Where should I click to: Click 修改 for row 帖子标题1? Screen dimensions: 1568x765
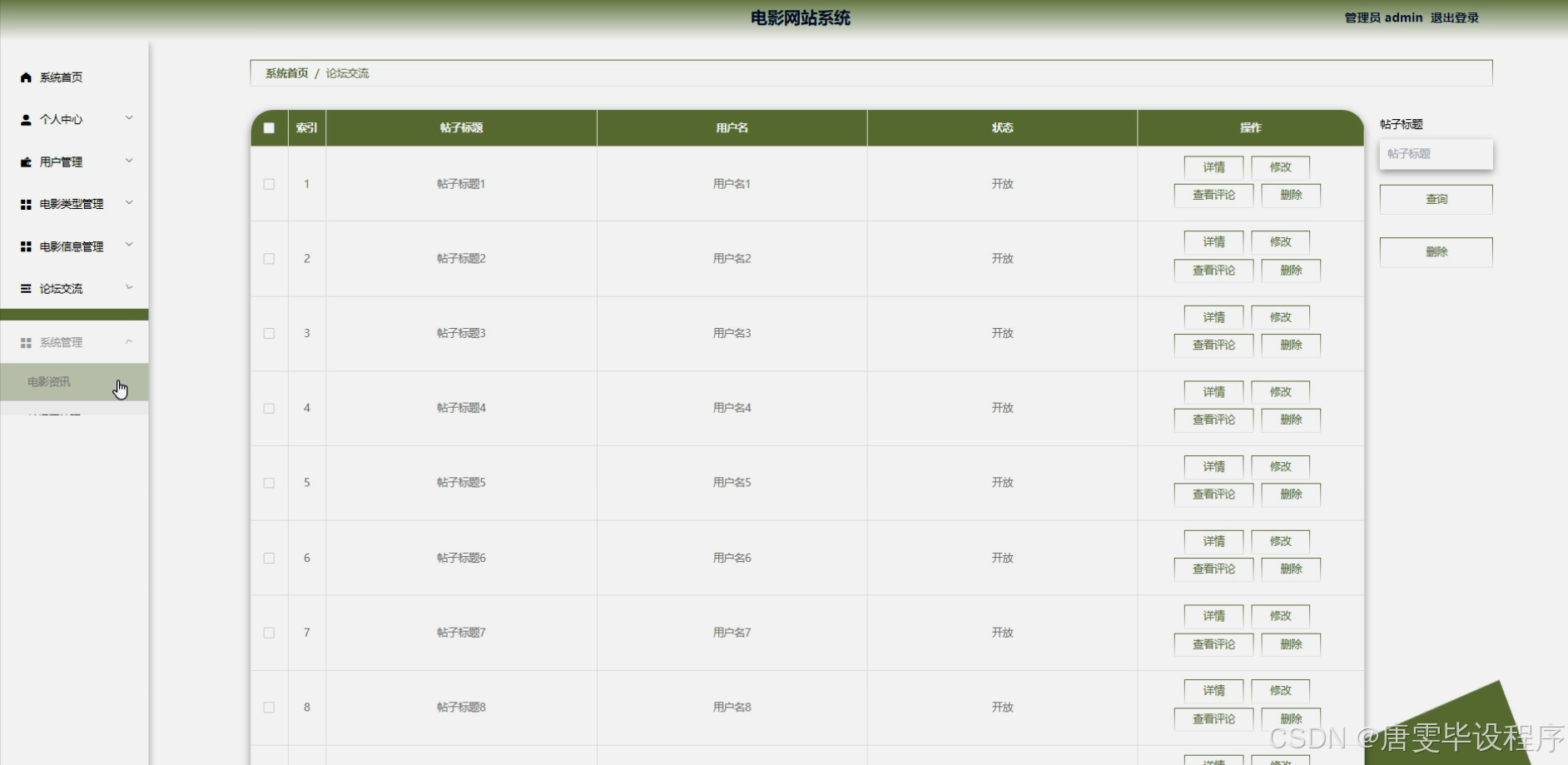coord(1280,167)
